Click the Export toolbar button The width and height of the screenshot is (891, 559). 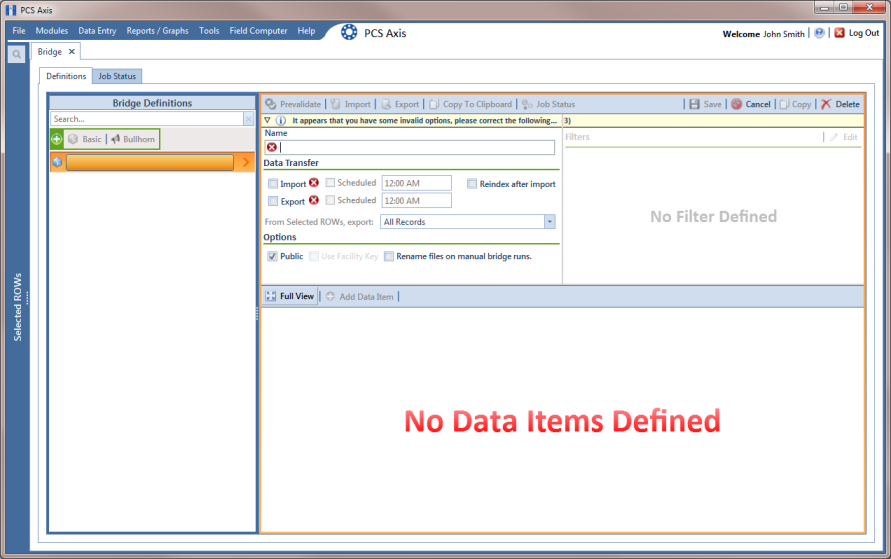[400, 104]
